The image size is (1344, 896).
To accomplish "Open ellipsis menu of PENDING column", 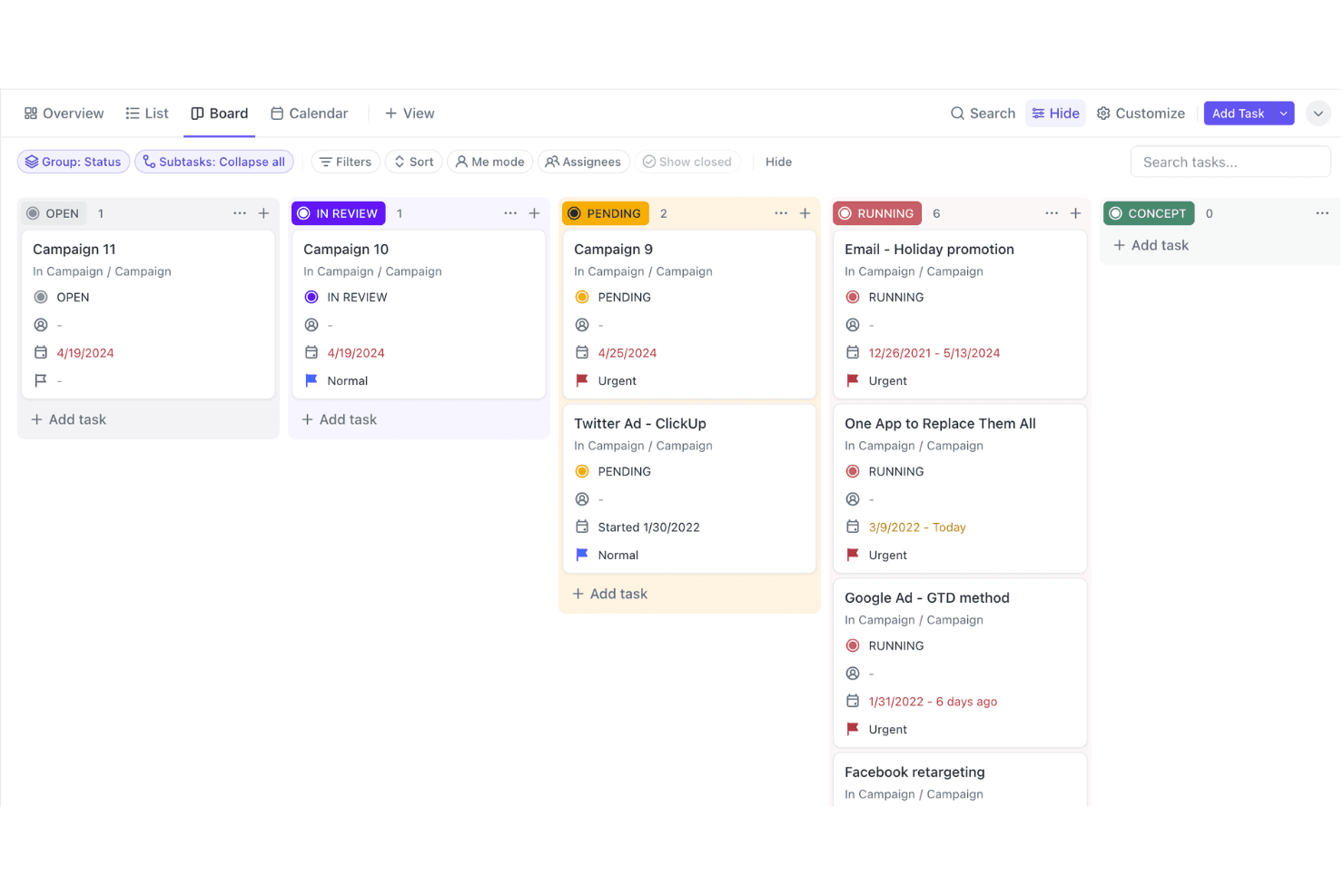I will click(x=781, y=213).
